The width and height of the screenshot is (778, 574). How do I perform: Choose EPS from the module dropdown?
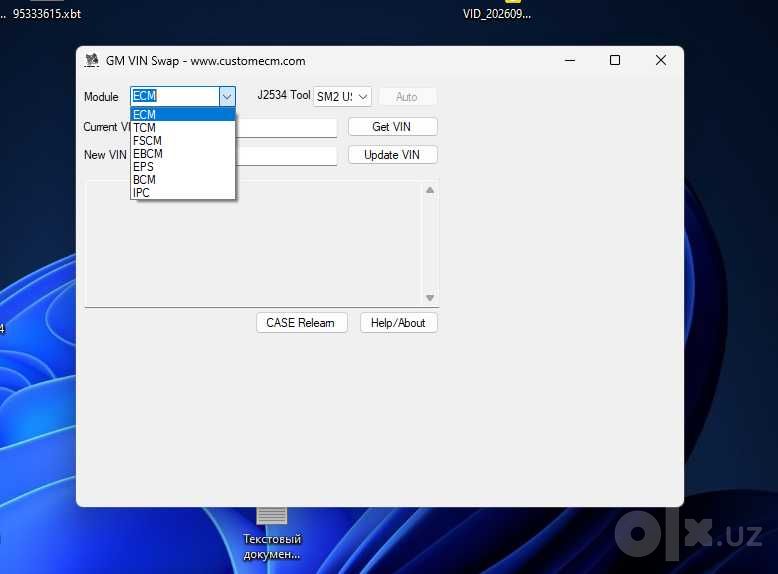(183, 167)
